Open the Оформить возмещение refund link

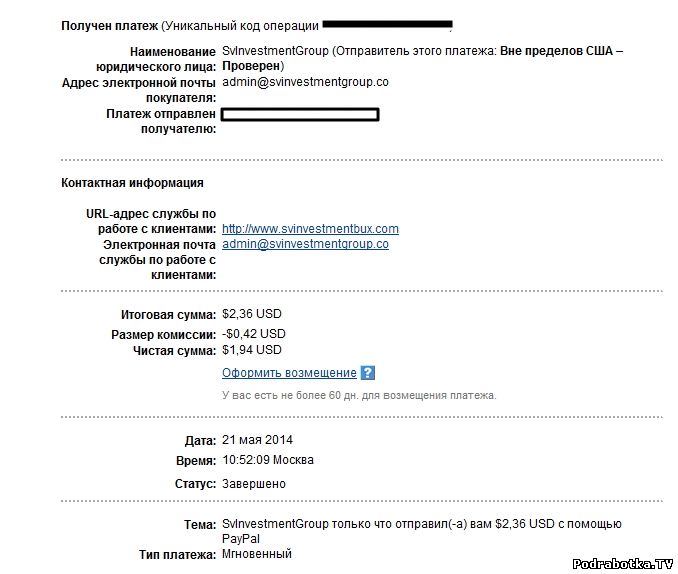pos(289,373)
